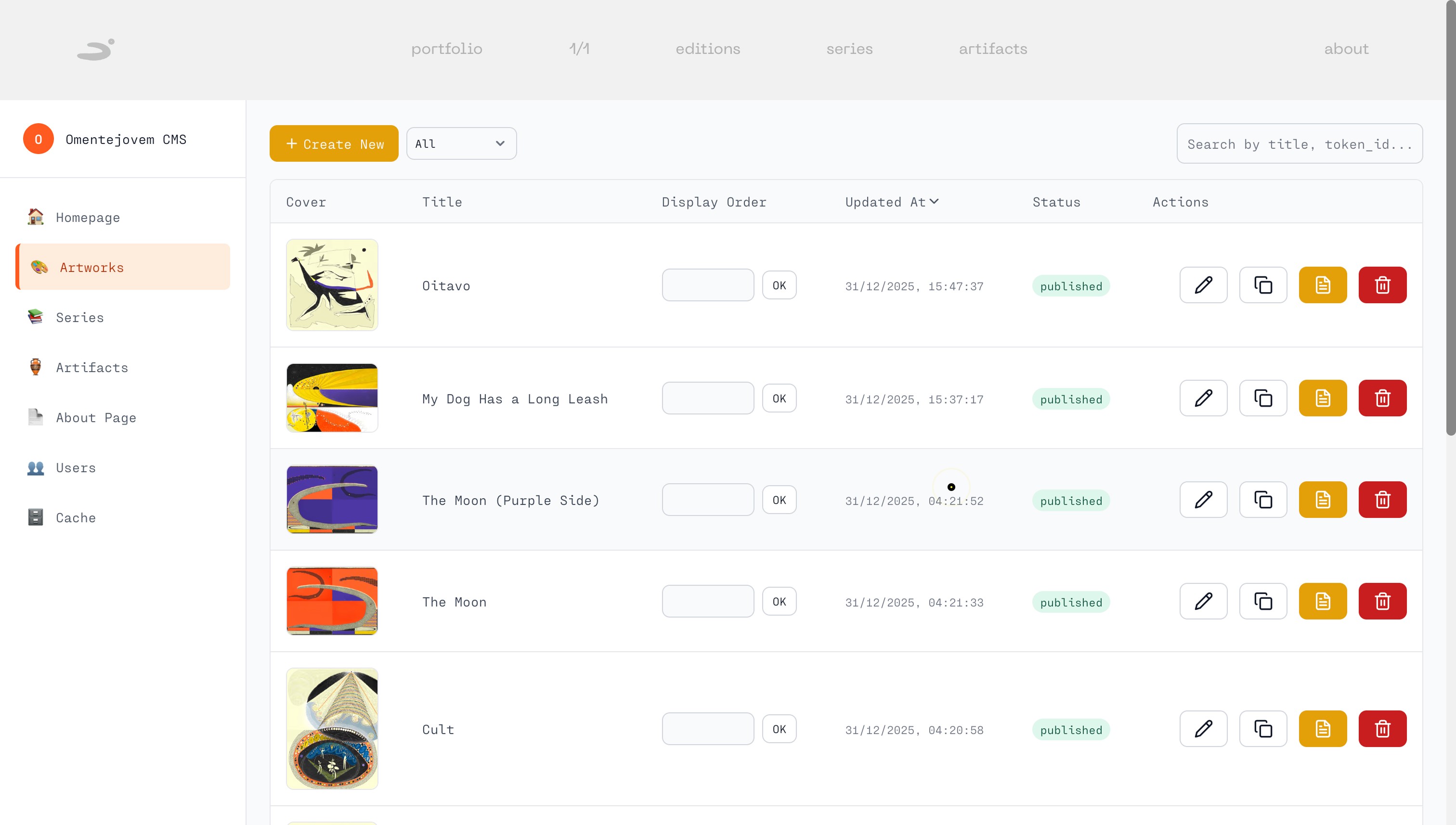Open document icon for The Moon row
The height and width of the screenshot is (825, 1456).
coord(1322,601)
